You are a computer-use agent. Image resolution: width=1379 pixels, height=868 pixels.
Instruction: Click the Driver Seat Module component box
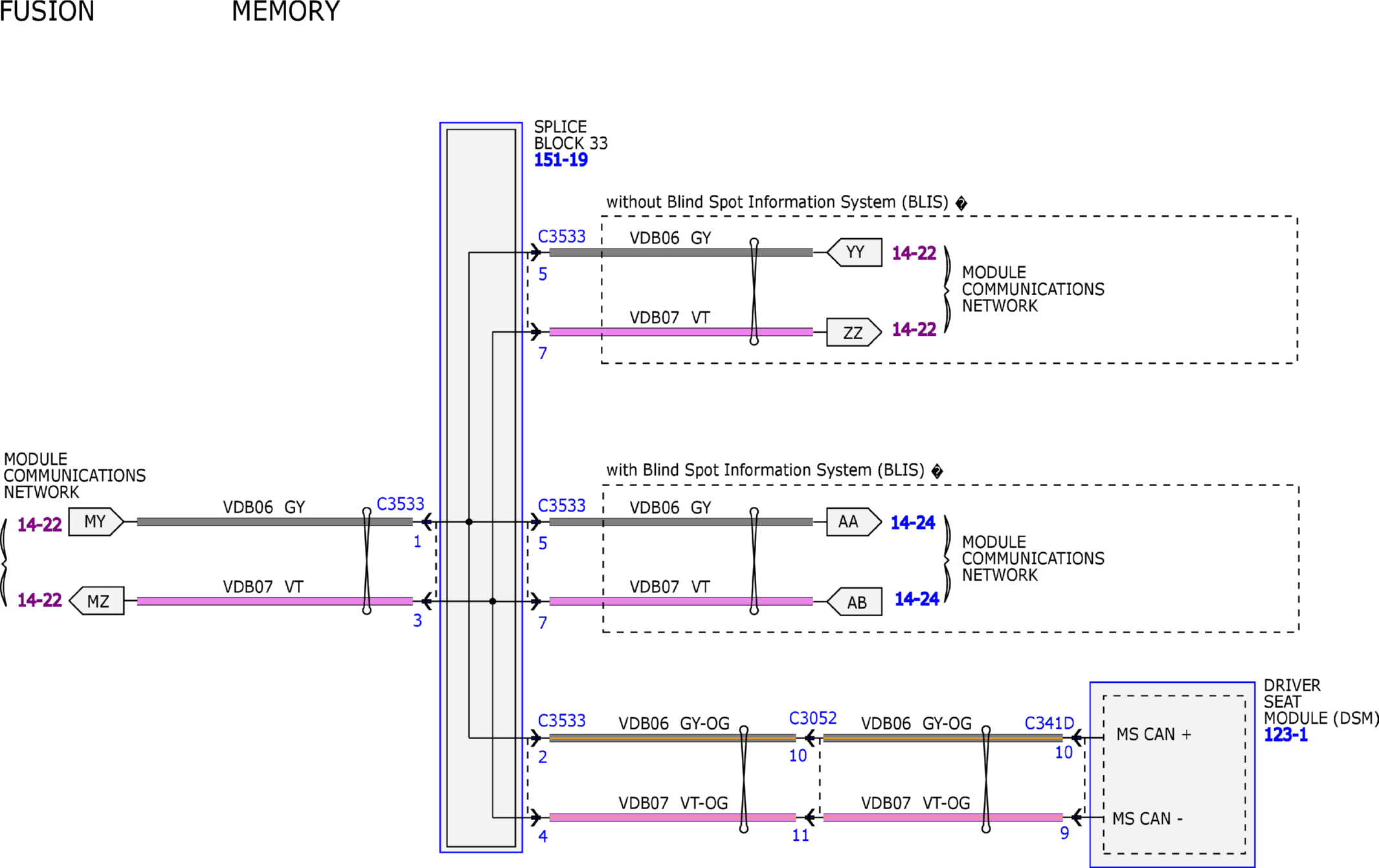click(x=1172, y=775)
